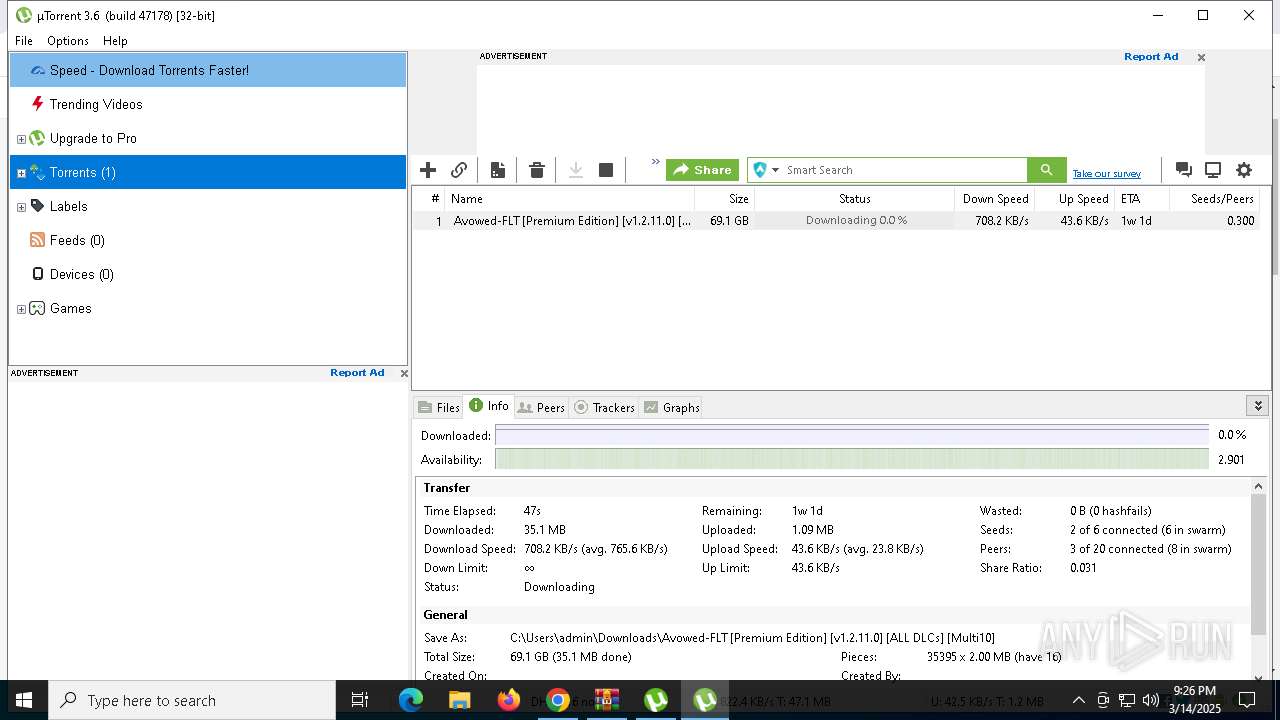1280x720 pixels.
Task: Click the Labels tag icon
Action: (37, 206)
